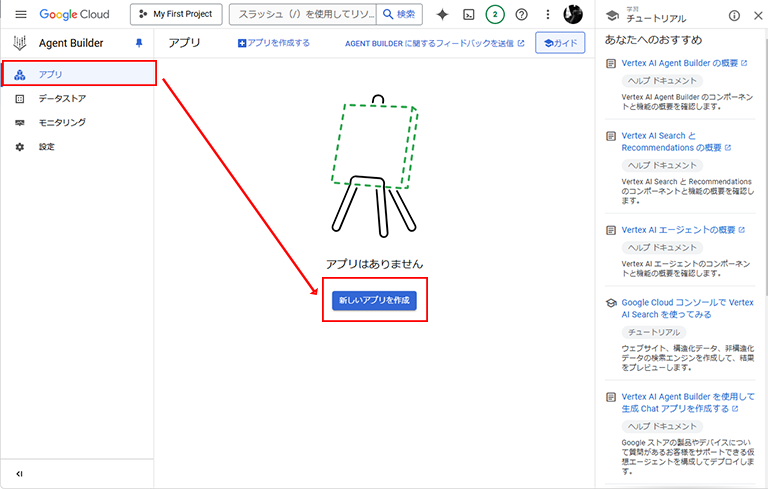This screenshot has width=768, height=489.
Task: Click the 検索 search button
Action: tap(399, 14)
